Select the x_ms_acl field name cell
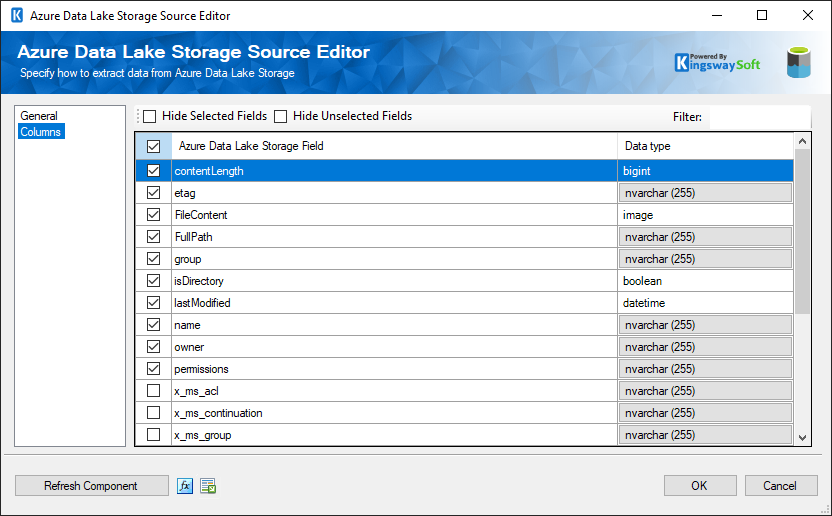The width and height of the screenshot is (832, 516). (394, 391)
